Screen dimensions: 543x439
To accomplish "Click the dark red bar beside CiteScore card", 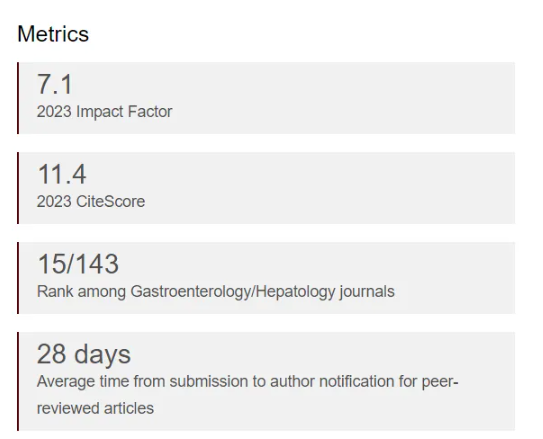I will point(18,188).
